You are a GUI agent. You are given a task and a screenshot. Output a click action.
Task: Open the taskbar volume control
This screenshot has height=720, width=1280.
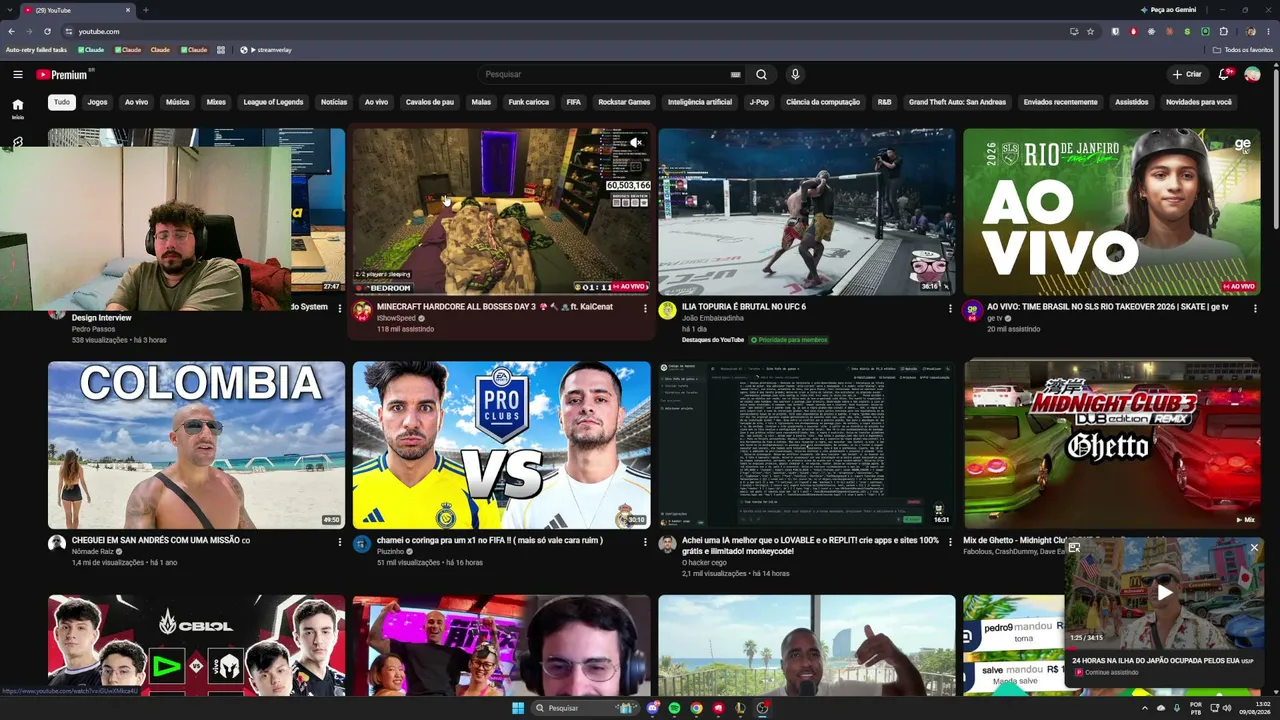[x=1228, y=708]
